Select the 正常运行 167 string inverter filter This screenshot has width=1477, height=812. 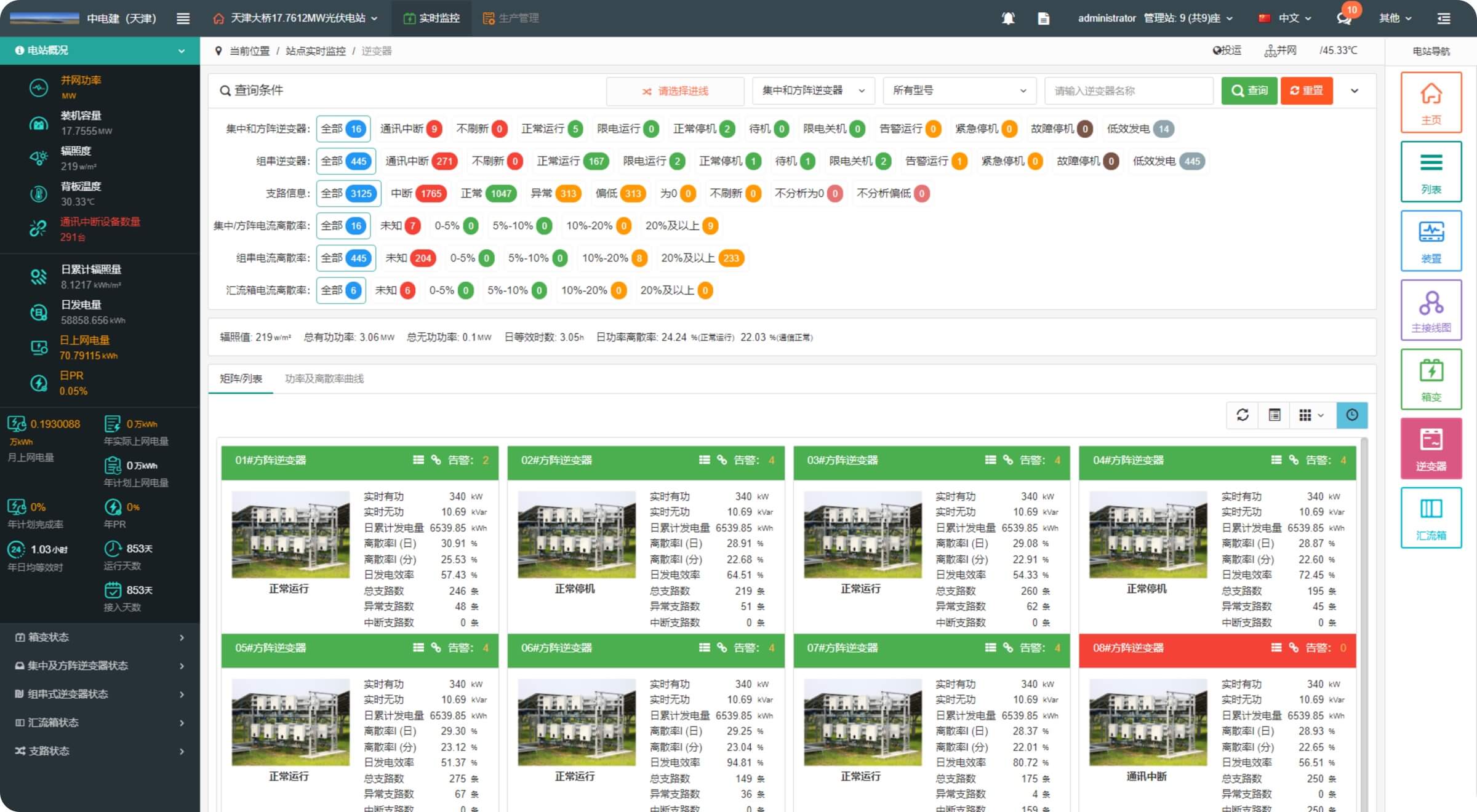point(572,161)
